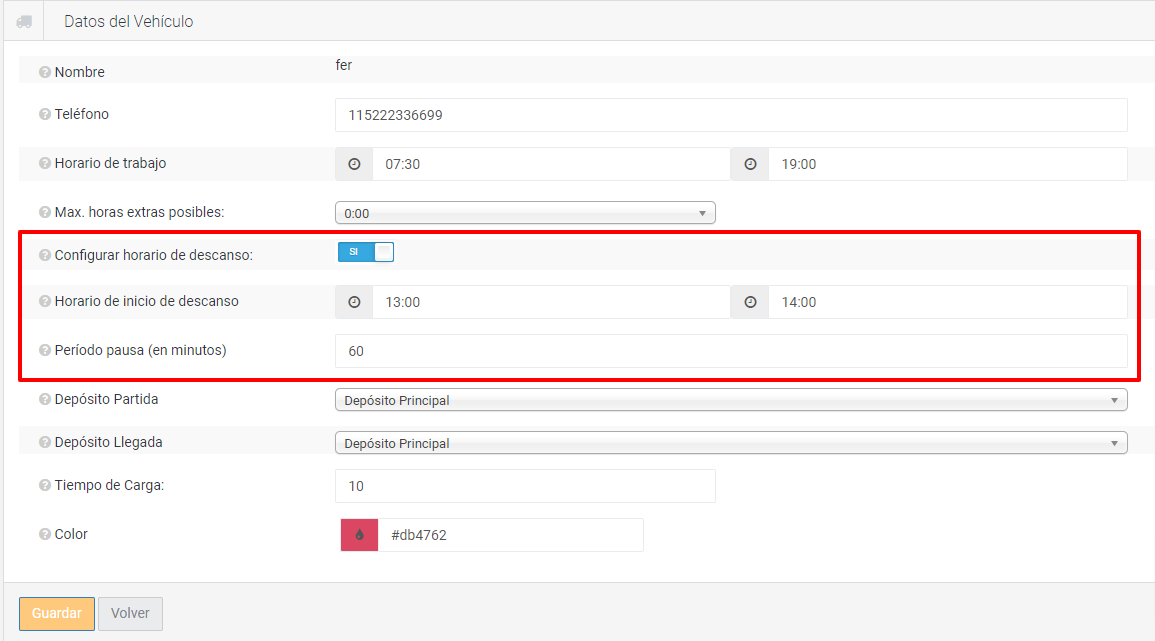The width and height of the screenshot is (1155, 641).
Task: Click the Teléfono input field
Action: 730,115
